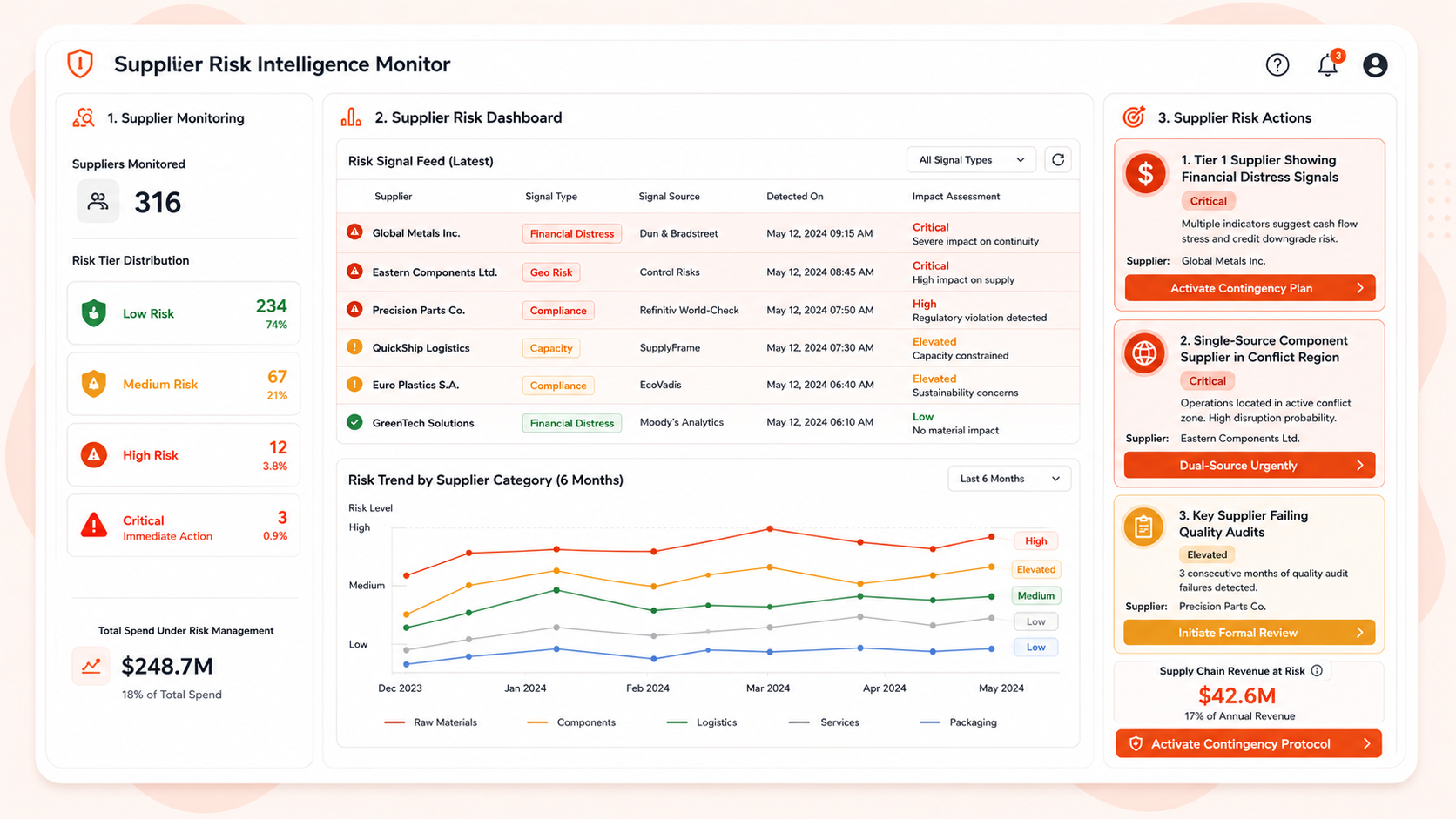This screenshot has width=1456, height=819.
Task: Click Dual-Source Urgently button
Action: 1250,465
